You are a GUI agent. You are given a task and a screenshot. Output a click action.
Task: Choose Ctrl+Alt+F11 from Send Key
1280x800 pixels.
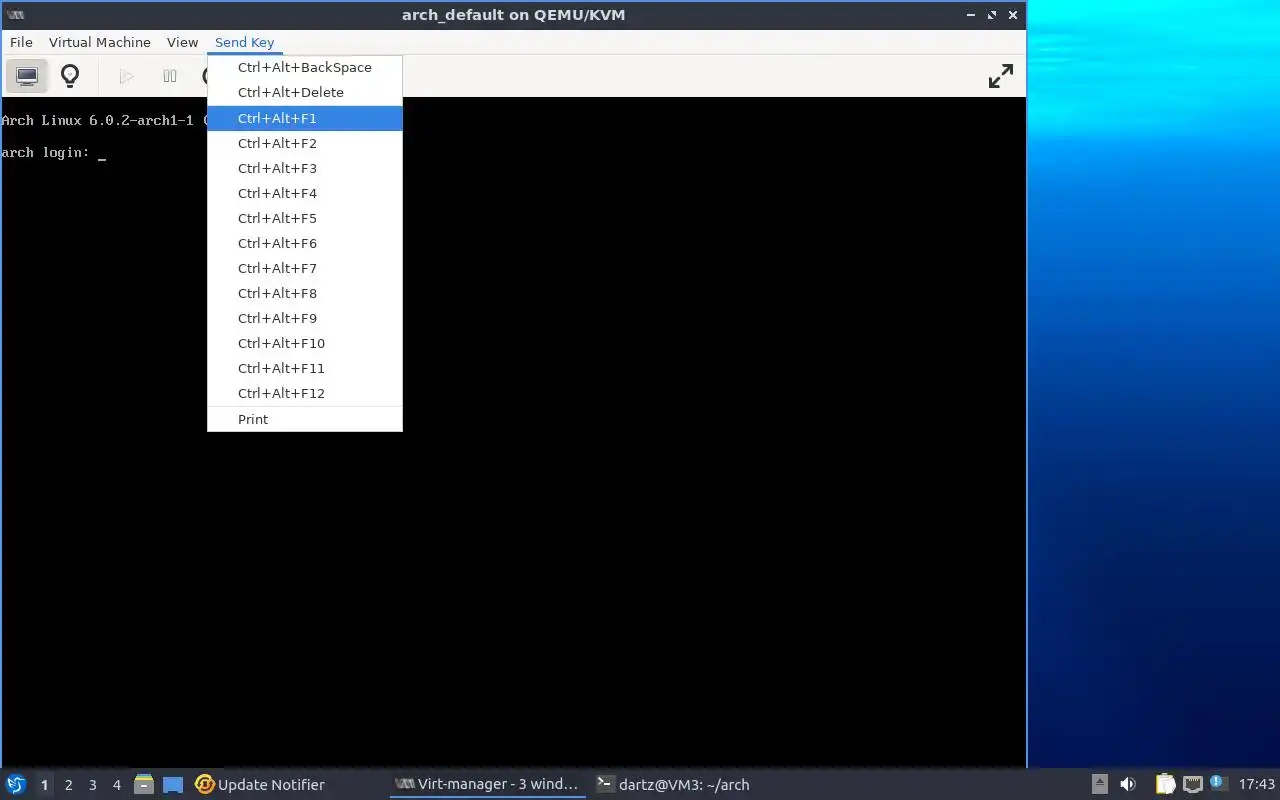tap(305, 368)
